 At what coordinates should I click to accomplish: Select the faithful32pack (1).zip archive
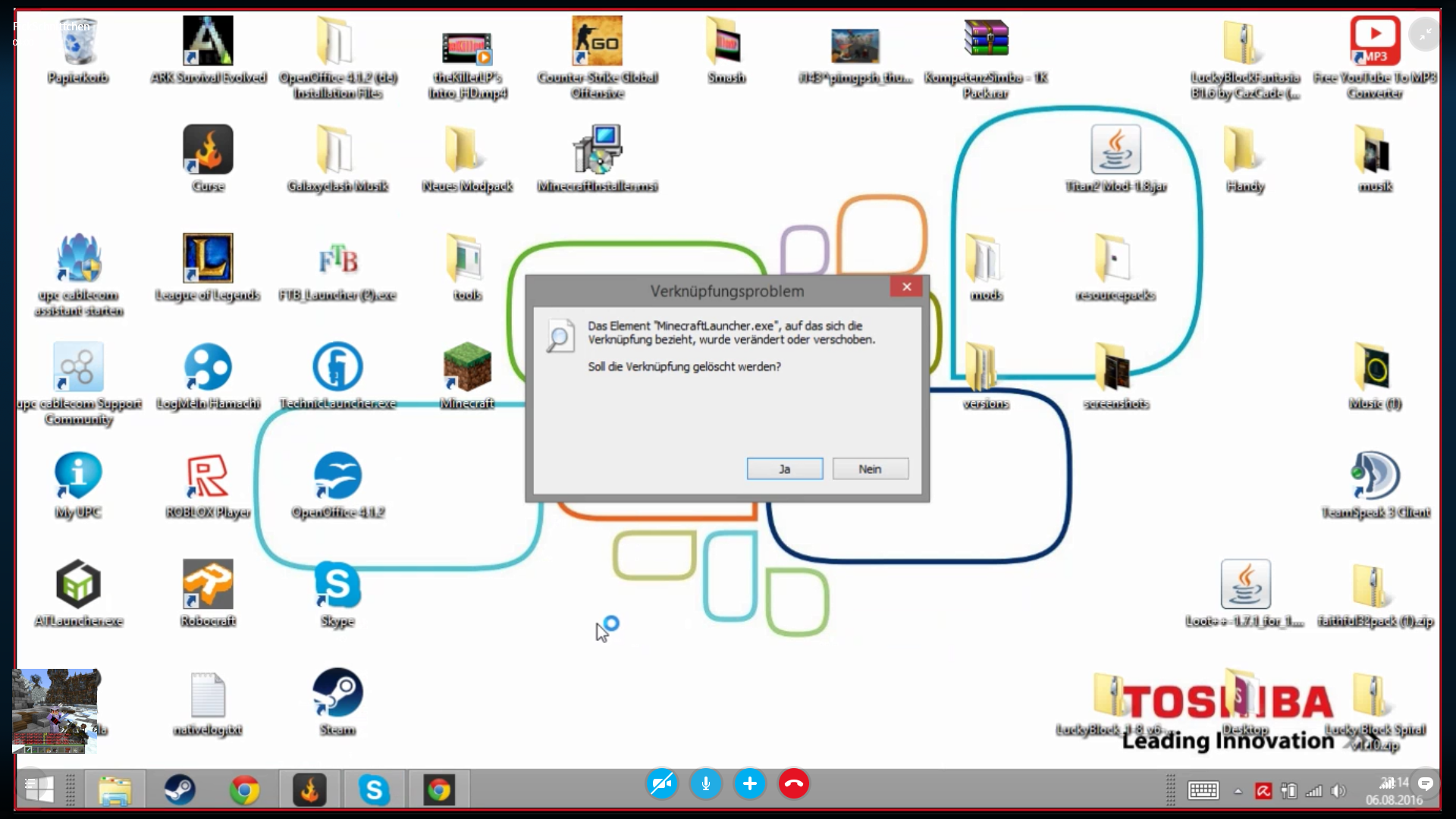pyautogui.click(x=1375, y=594)
